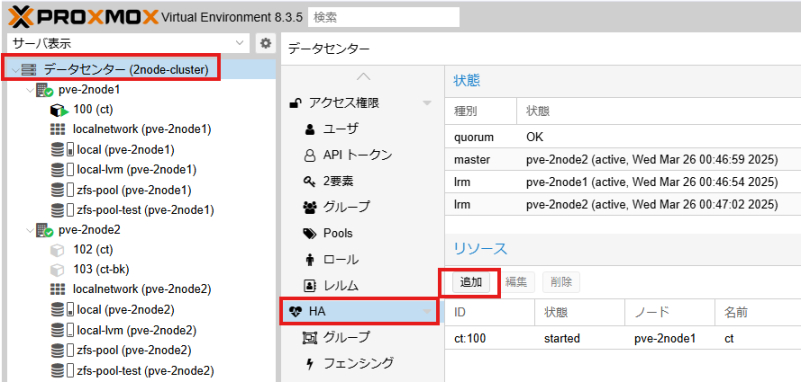Collapse the アクセス権限 menu section arrow
Screen dimensions: 801x382
[x=427, y=103]
